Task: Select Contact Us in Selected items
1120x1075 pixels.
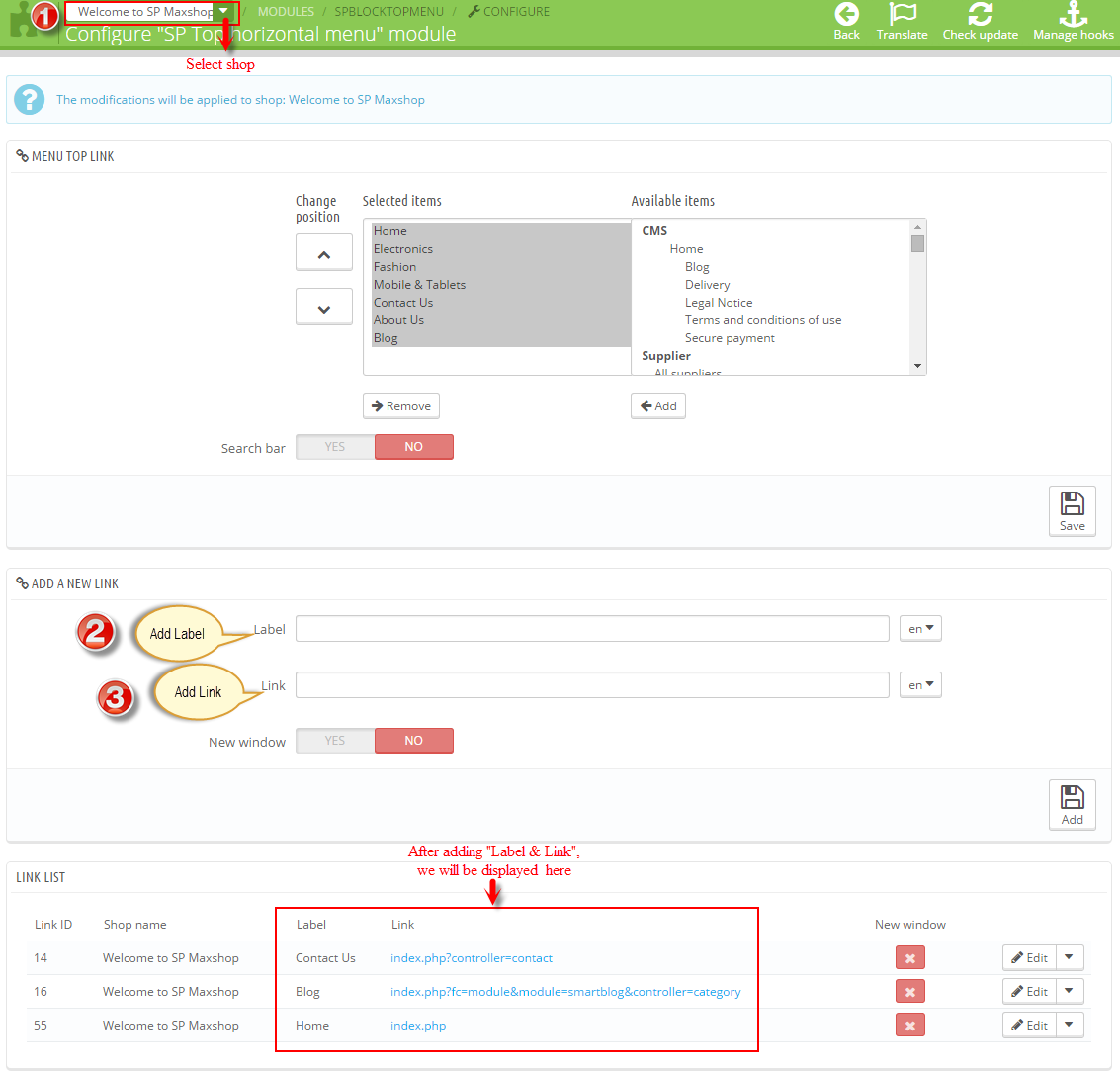Action: (x=501, y=303)
